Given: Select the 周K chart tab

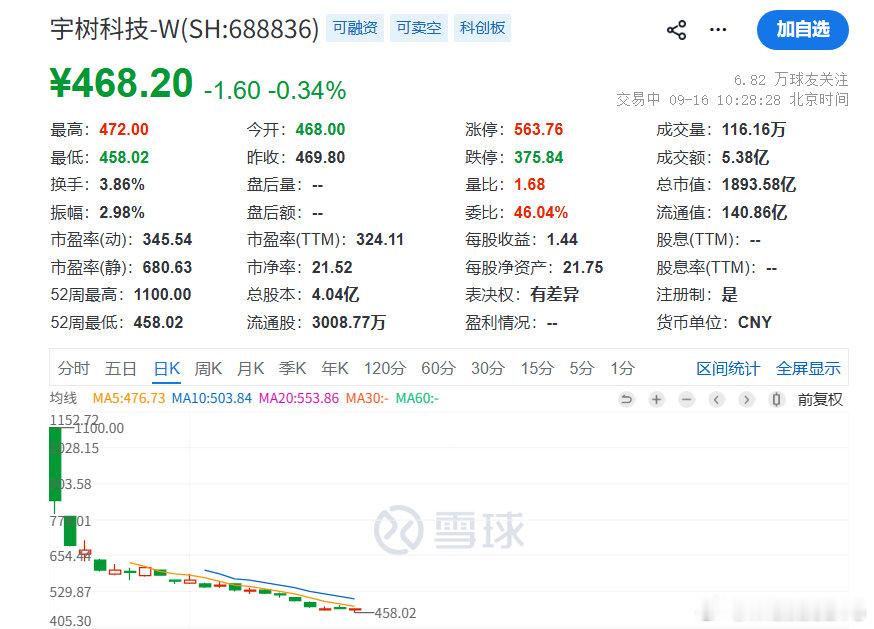Looking at the screenshot, I should tap(208, 368).
